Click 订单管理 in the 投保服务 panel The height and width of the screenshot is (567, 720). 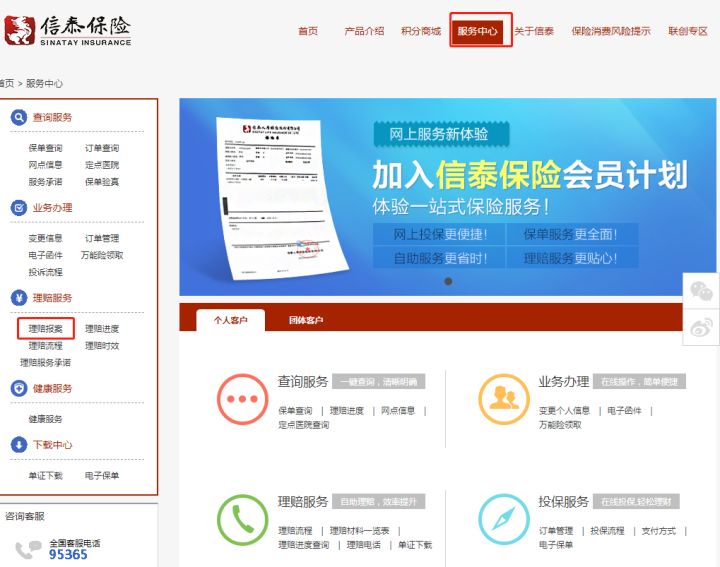tap(556, 531)
